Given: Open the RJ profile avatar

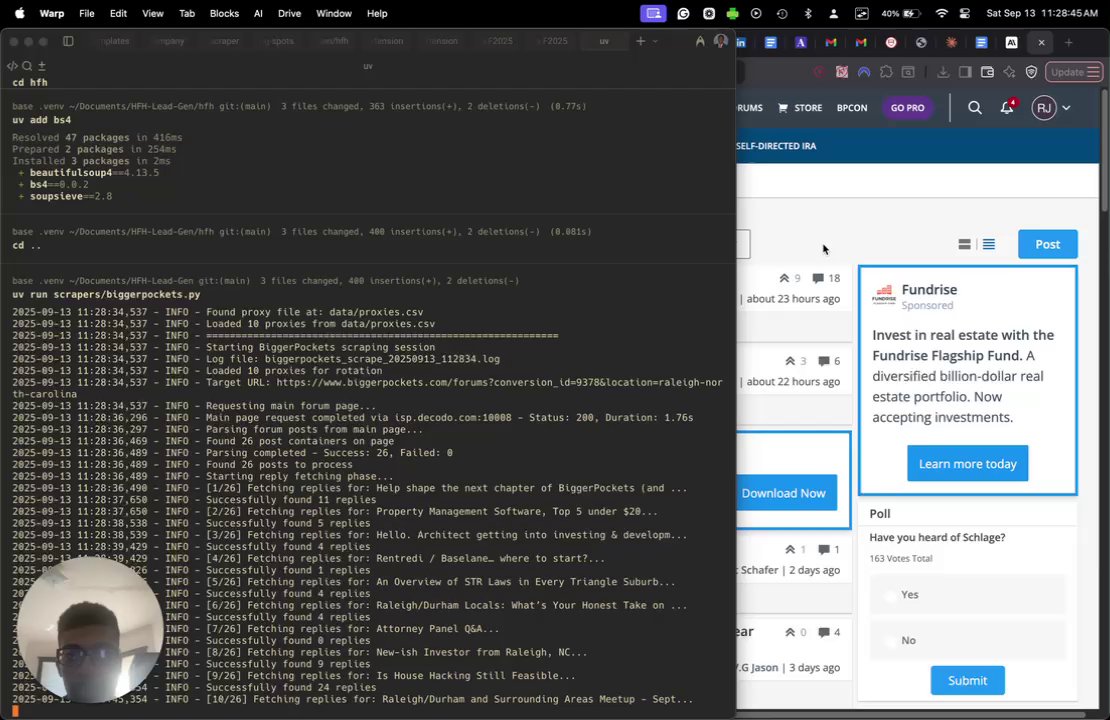Looking at the screenshot, I should click(1043, 108).
